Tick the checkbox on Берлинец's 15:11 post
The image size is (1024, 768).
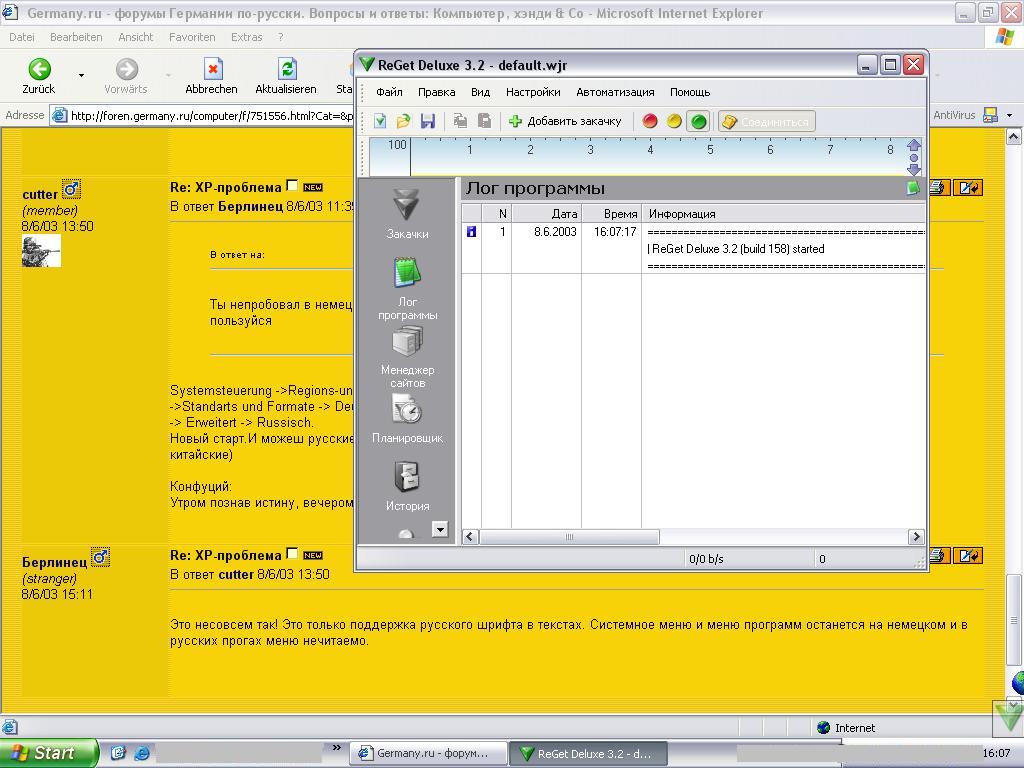tap(293, 554)
